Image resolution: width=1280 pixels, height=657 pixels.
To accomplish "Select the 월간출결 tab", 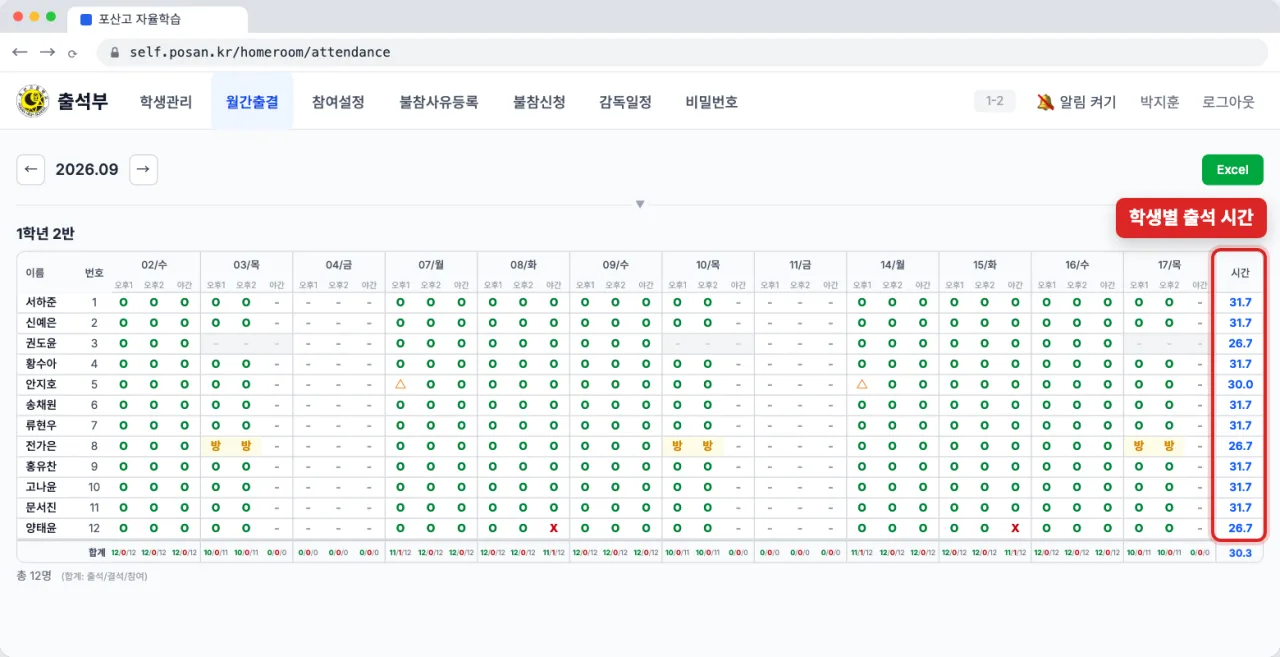I will click(x=252, y=101).
